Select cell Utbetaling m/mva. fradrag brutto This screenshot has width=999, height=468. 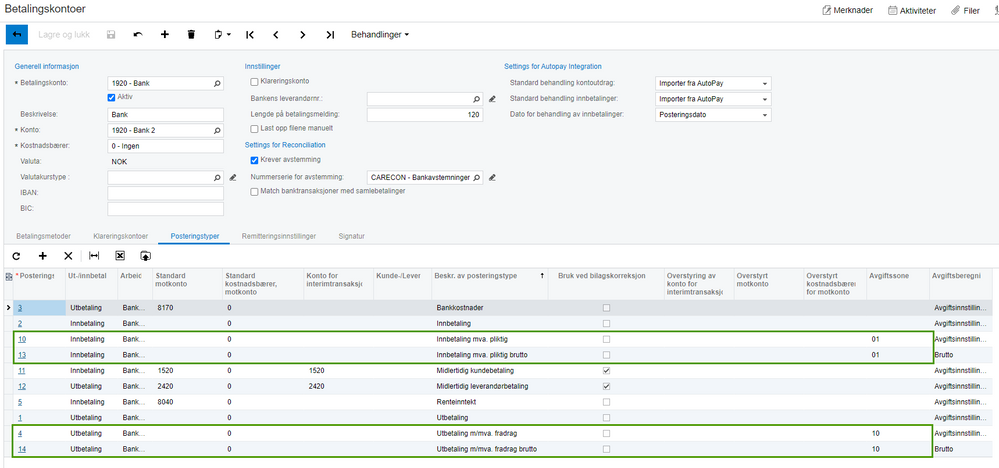tap(490, 450)
